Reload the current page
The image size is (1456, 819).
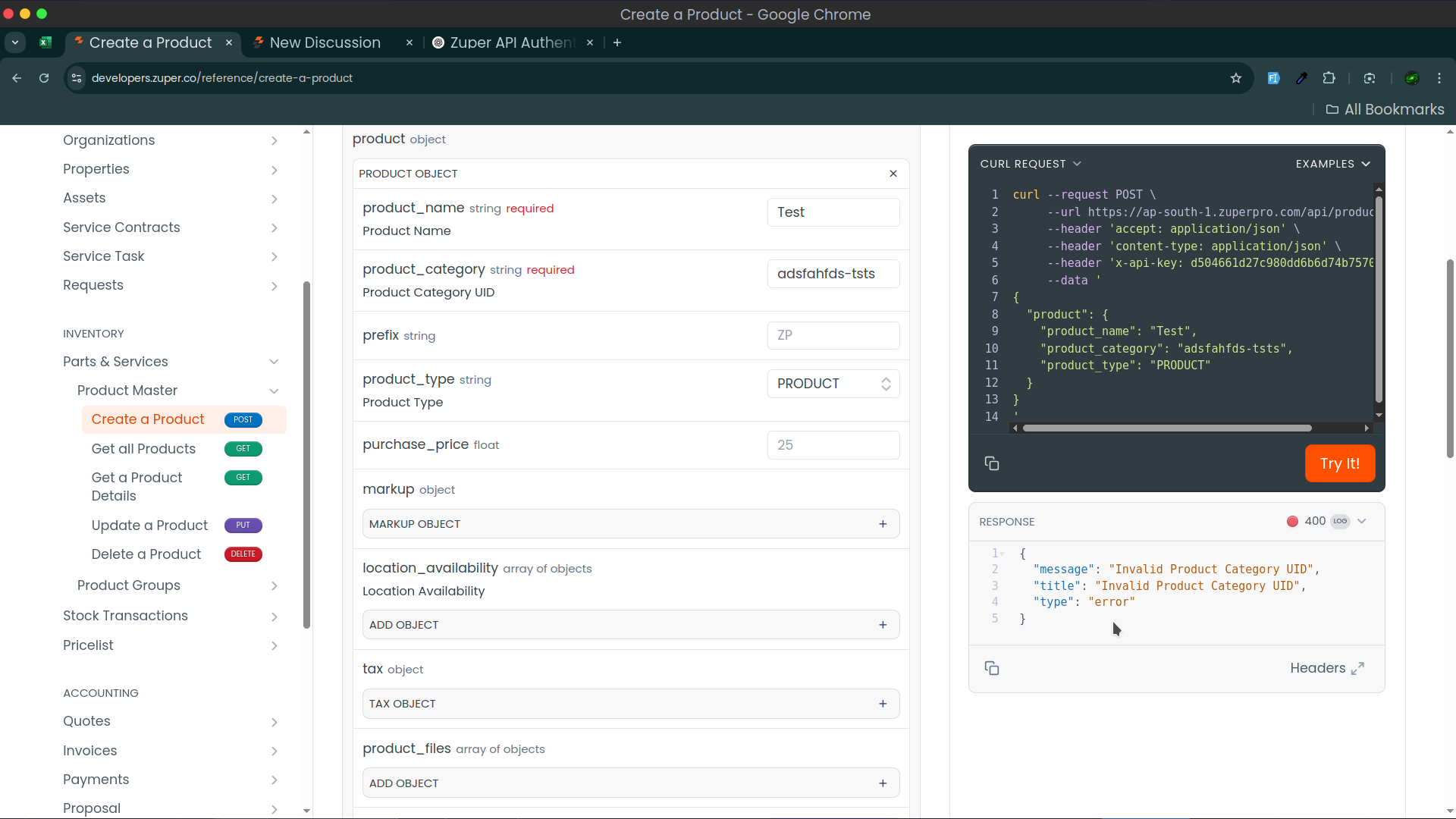pos(44,78)
